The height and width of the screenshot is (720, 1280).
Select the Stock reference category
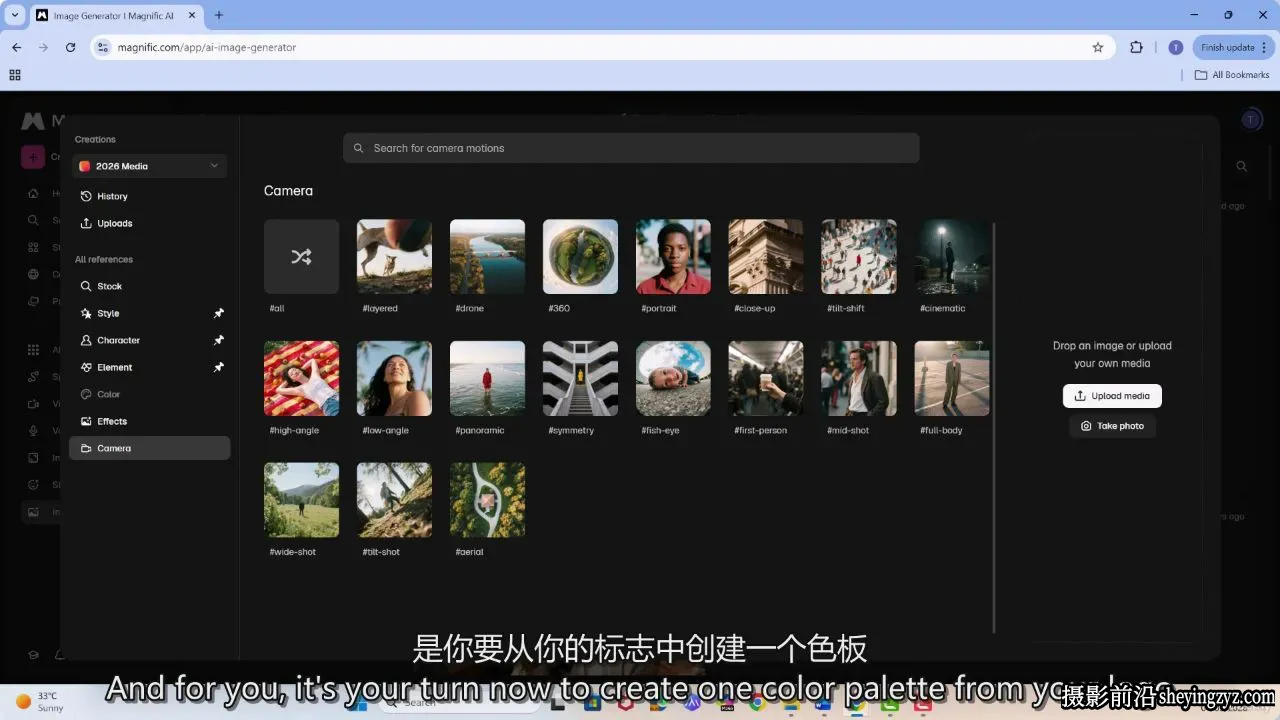pyautogui.click(x=149, y=286)
